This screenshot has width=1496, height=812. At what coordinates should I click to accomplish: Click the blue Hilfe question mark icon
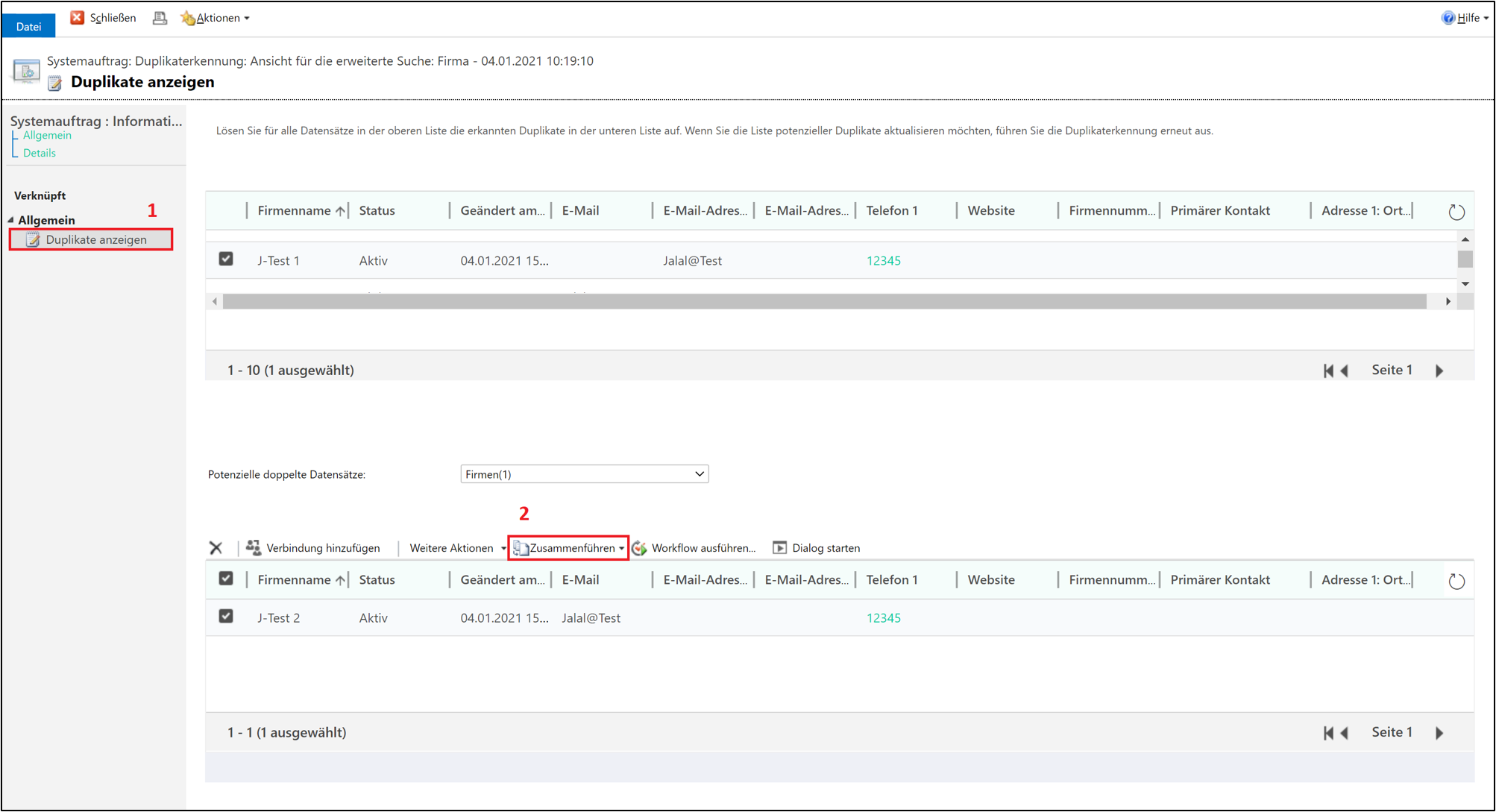tap(1448, 18)
